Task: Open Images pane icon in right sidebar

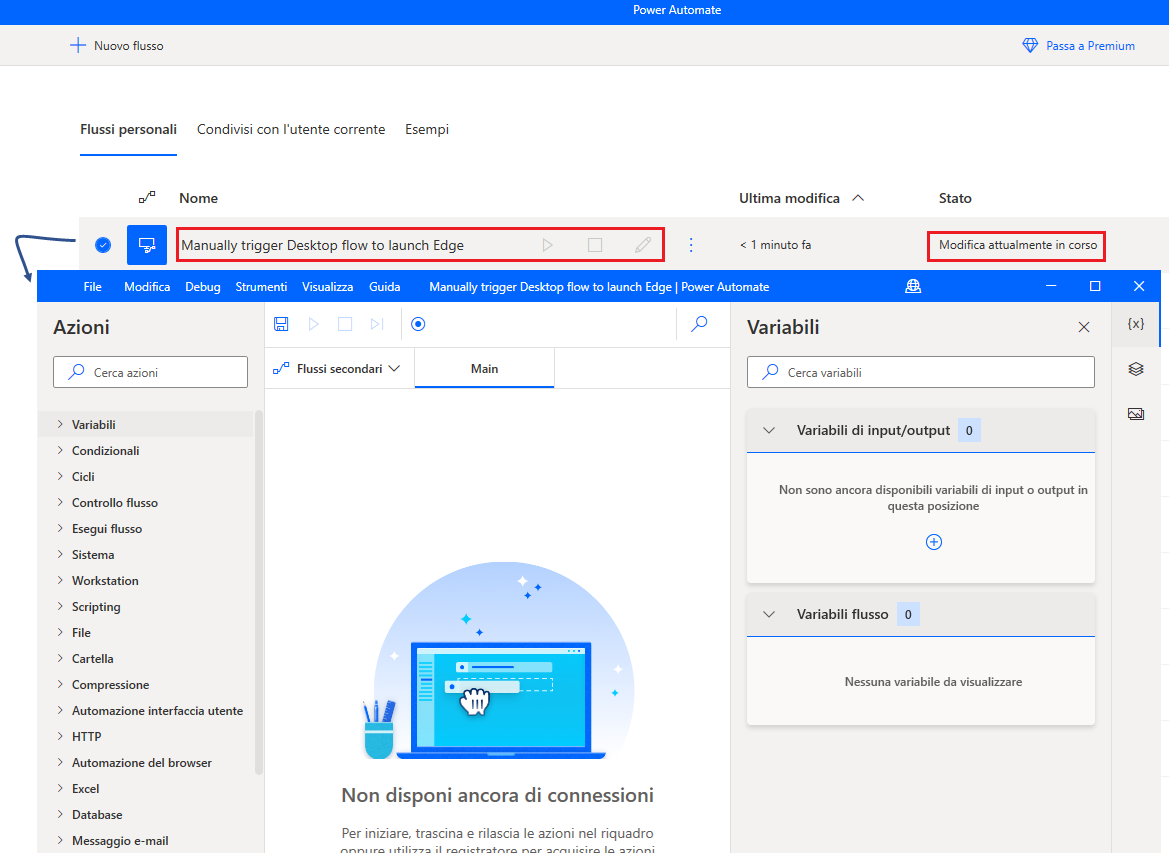Action: coord(1135,414)
